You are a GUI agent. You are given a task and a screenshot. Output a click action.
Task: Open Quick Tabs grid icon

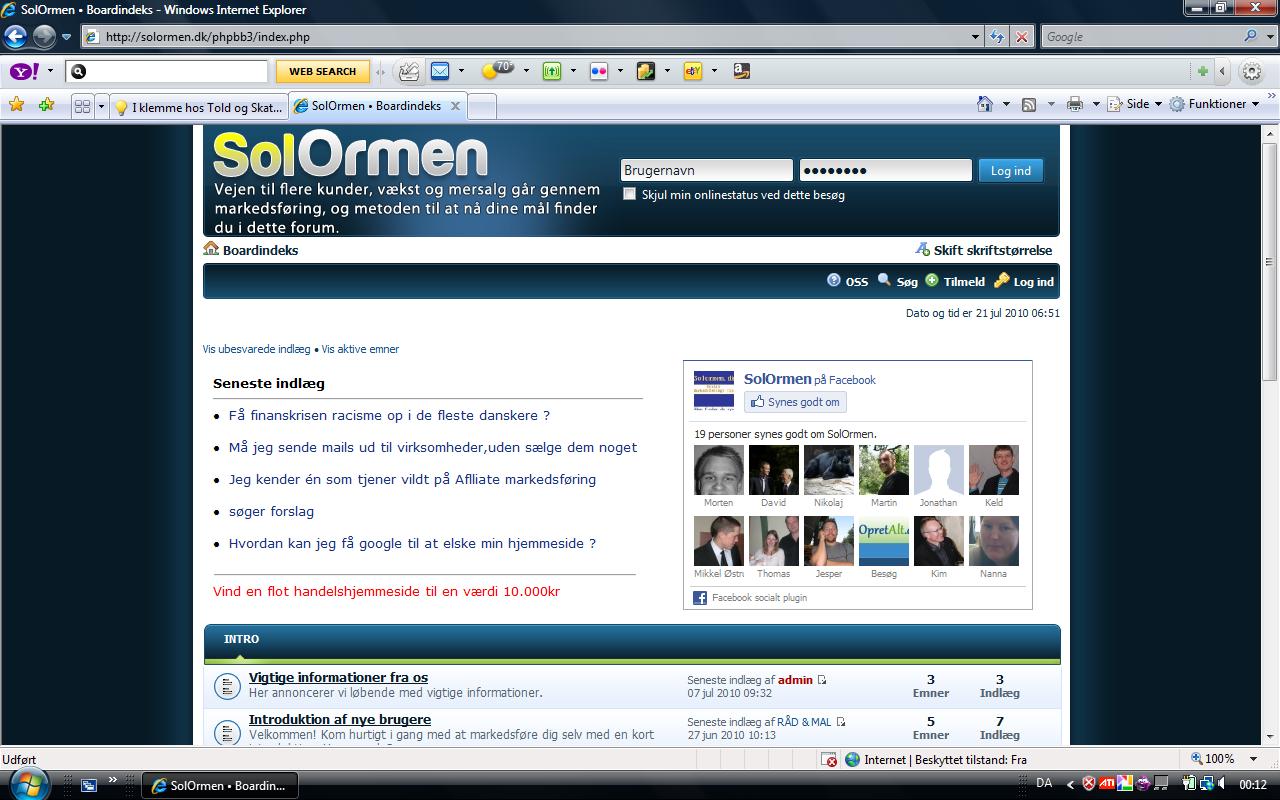83,106
